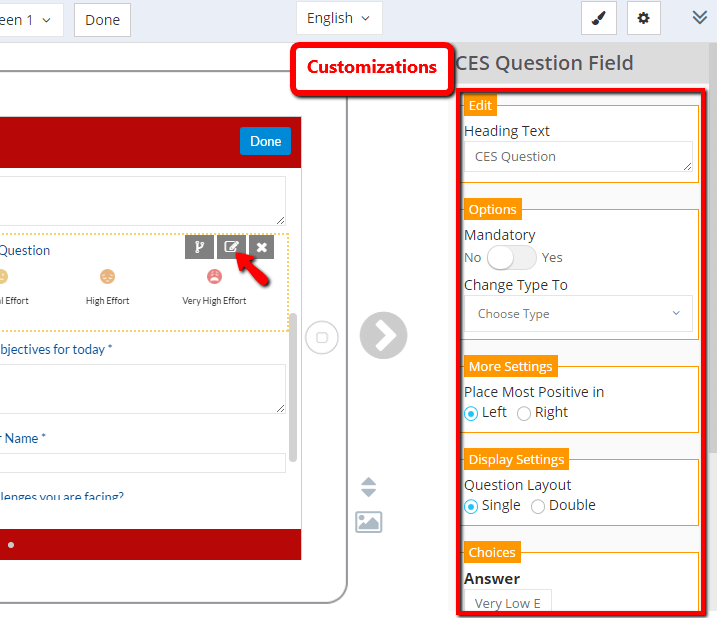Open the paintbrush theme tool
Viewport: 717px width, 618px height.
pyautogui.click(x=599, y=18)
